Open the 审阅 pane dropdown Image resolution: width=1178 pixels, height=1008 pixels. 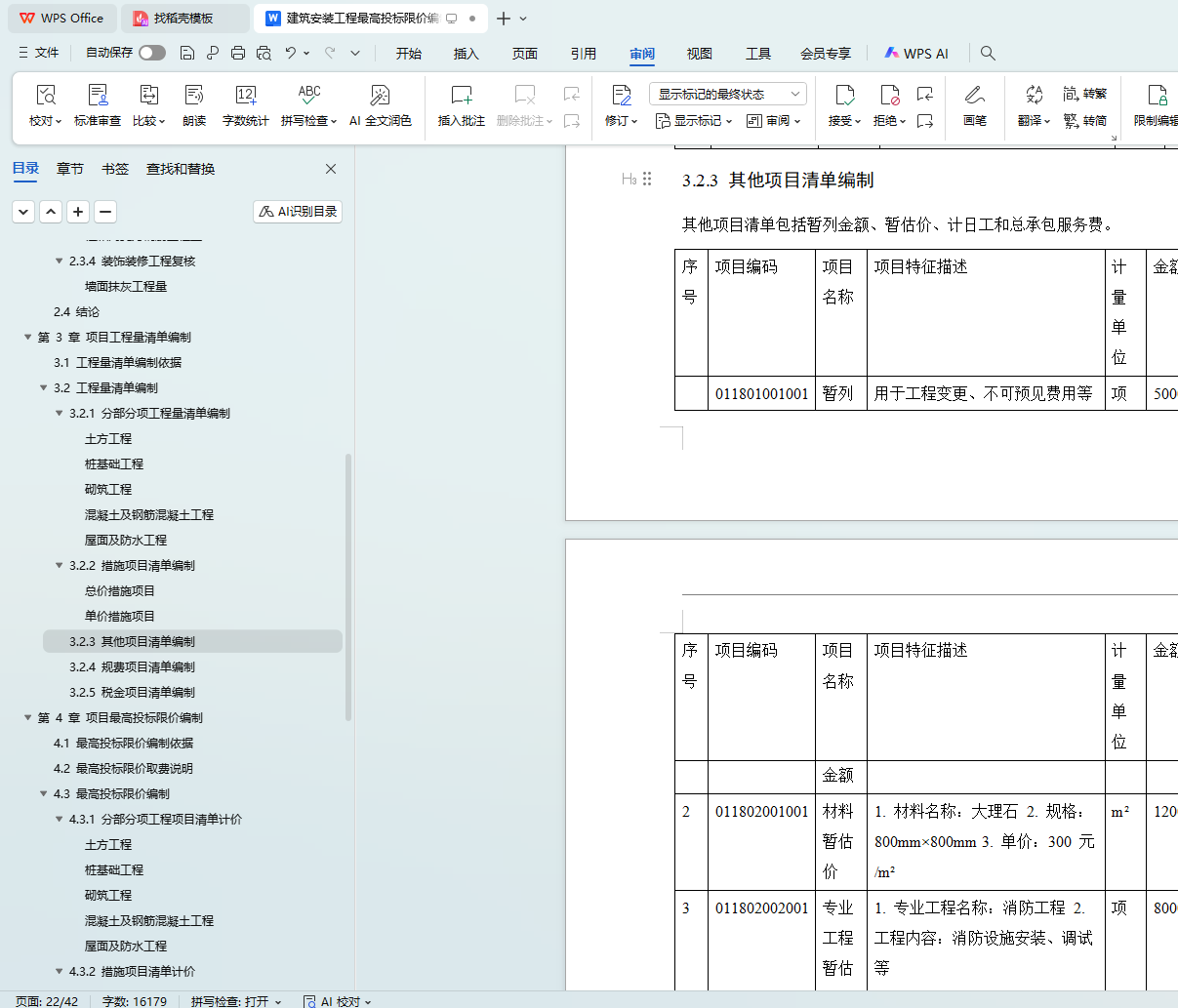point(773,121)
